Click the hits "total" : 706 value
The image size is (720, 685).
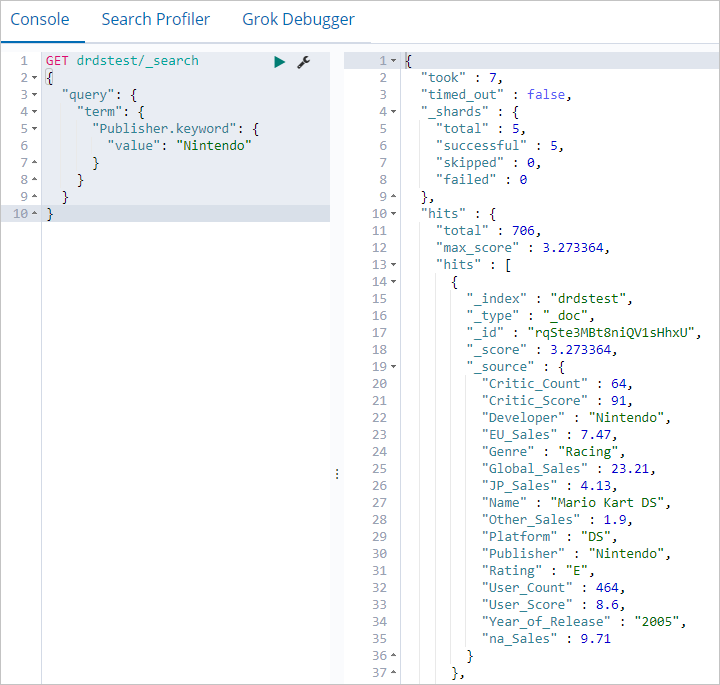(523, 230)
